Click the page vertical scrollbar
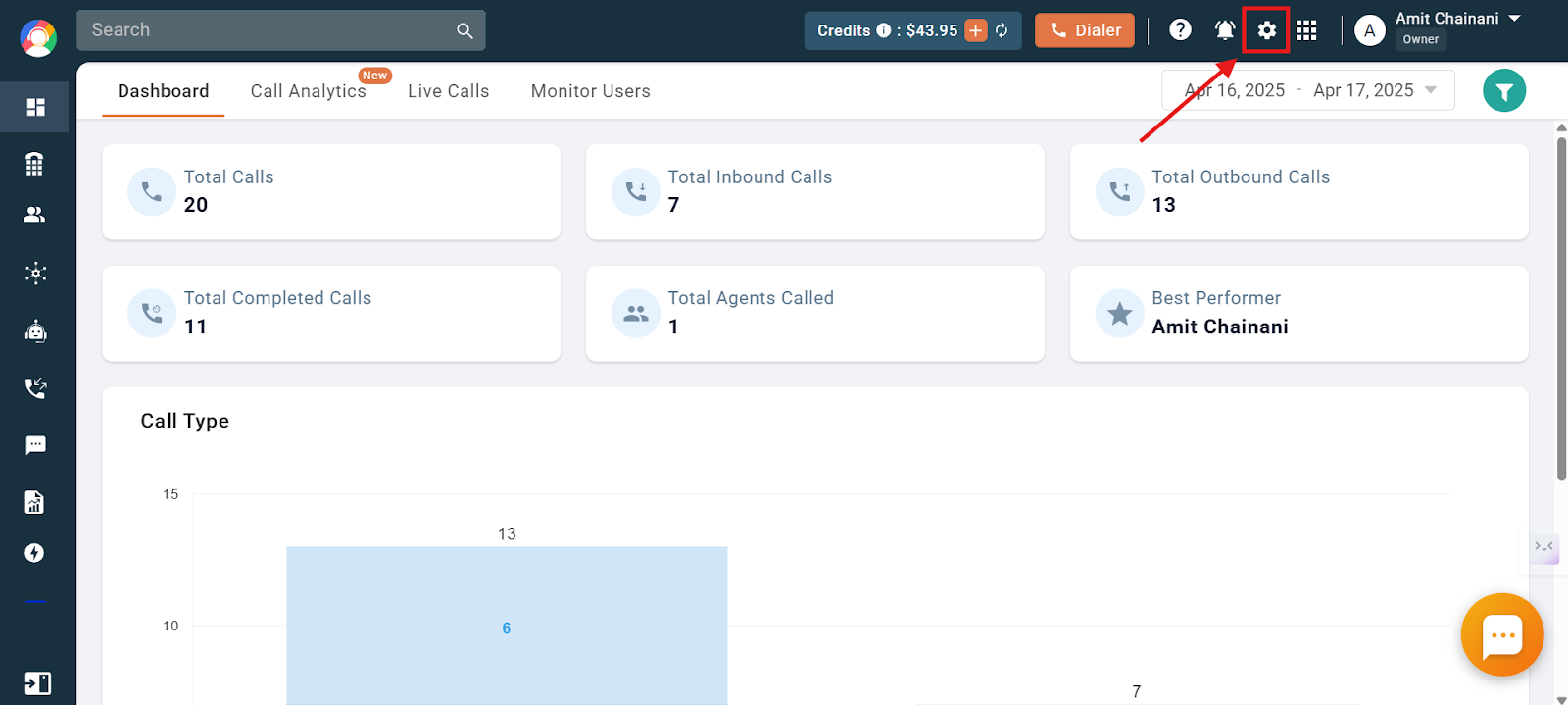1568x705 pixels. click(1561, 309)
